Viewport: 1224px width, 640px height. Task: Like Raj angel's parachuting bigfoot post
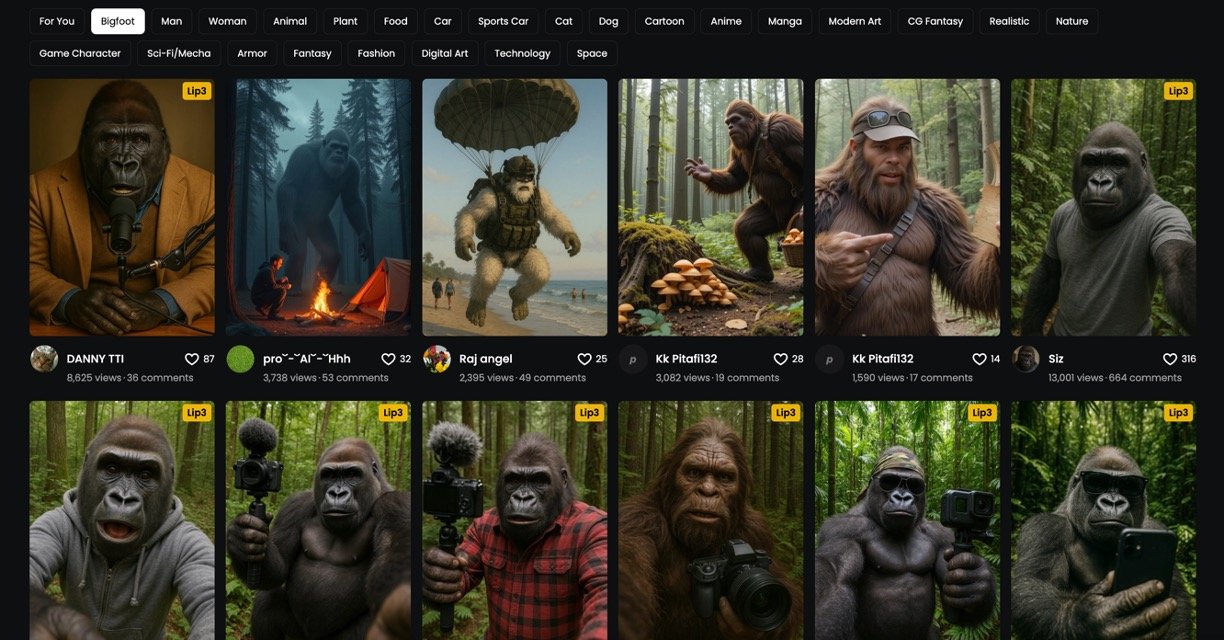[584, 359]
